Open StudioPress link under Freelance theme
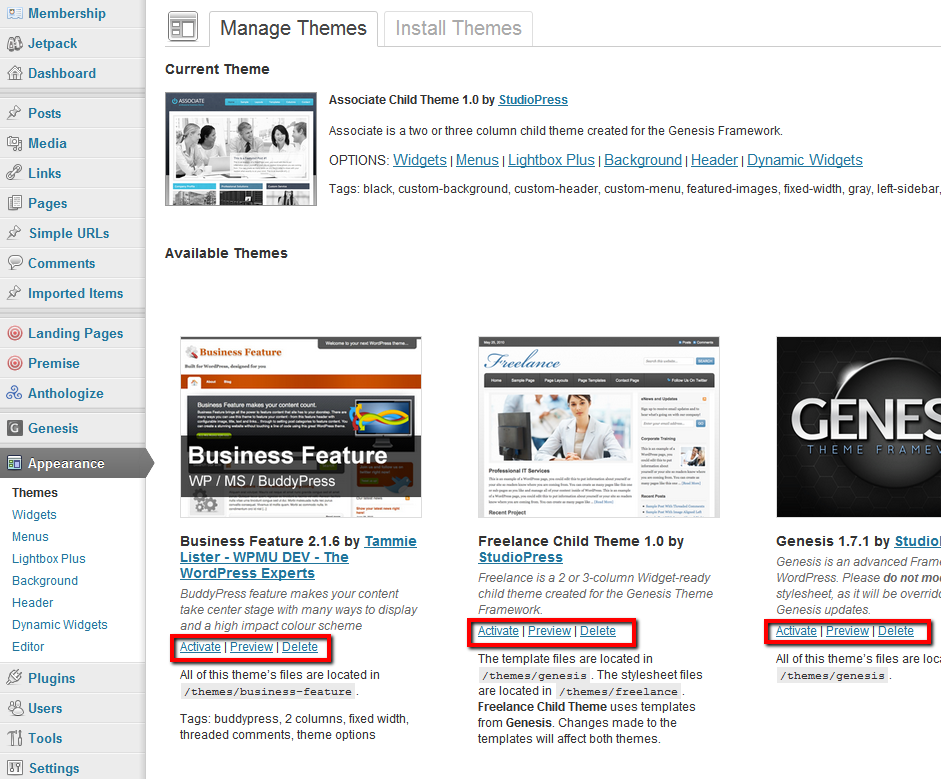Image resolution: width=941 pixels, height=779 pixels. (x=520, y=558)
